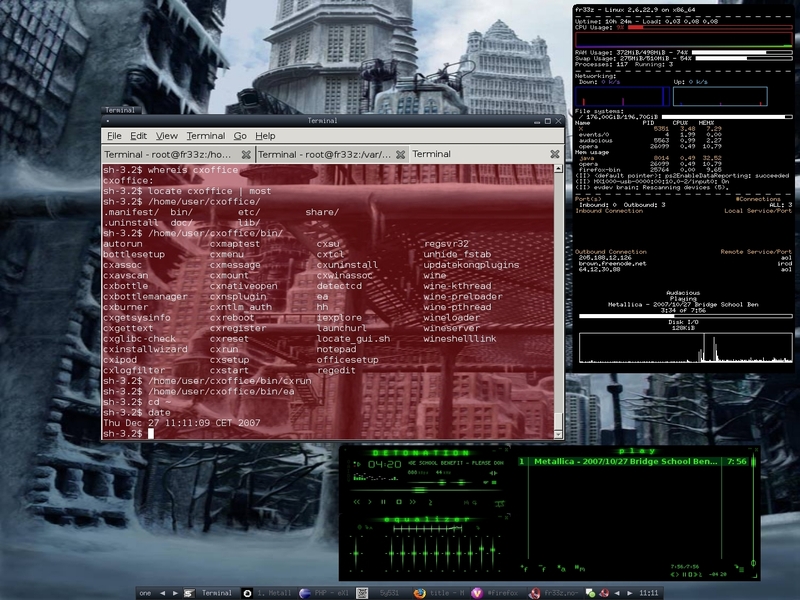Click Terminal icon in taskbar
This screenshot has width=800, height=600.
pos(189,593)
